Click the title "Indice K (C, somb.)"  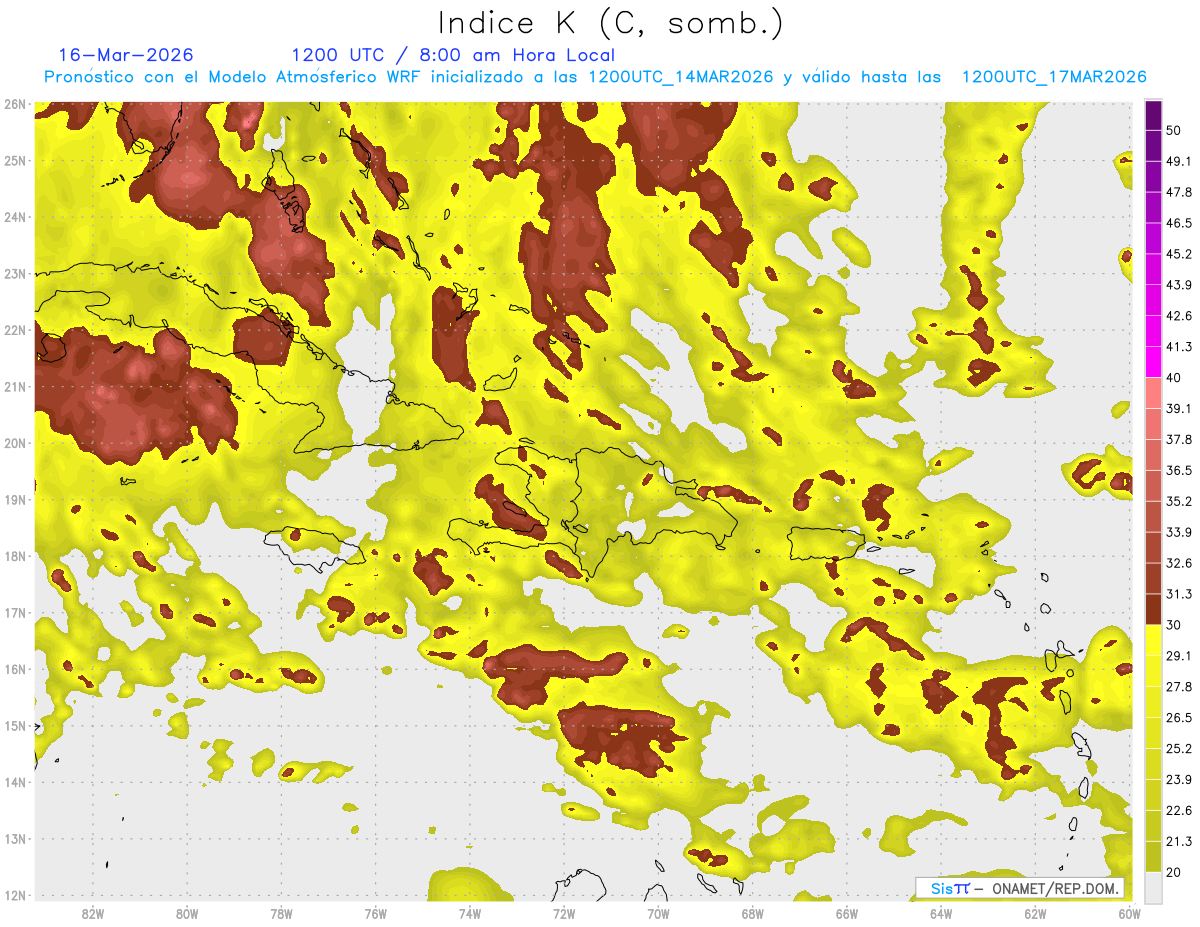tap(610, 23)
